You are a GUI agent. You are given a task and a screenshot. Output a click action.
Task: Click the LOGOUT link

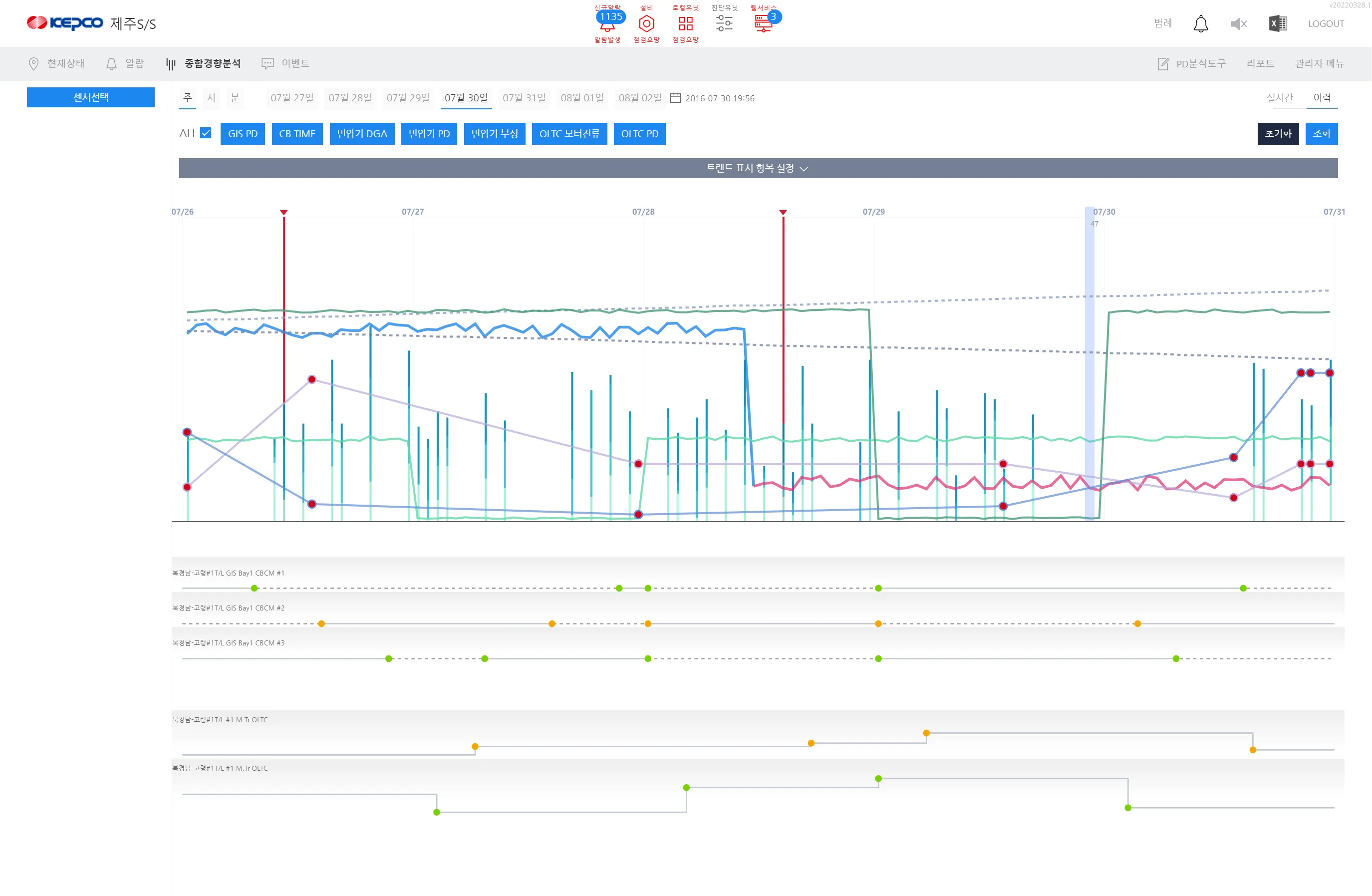click(1326, 23)
